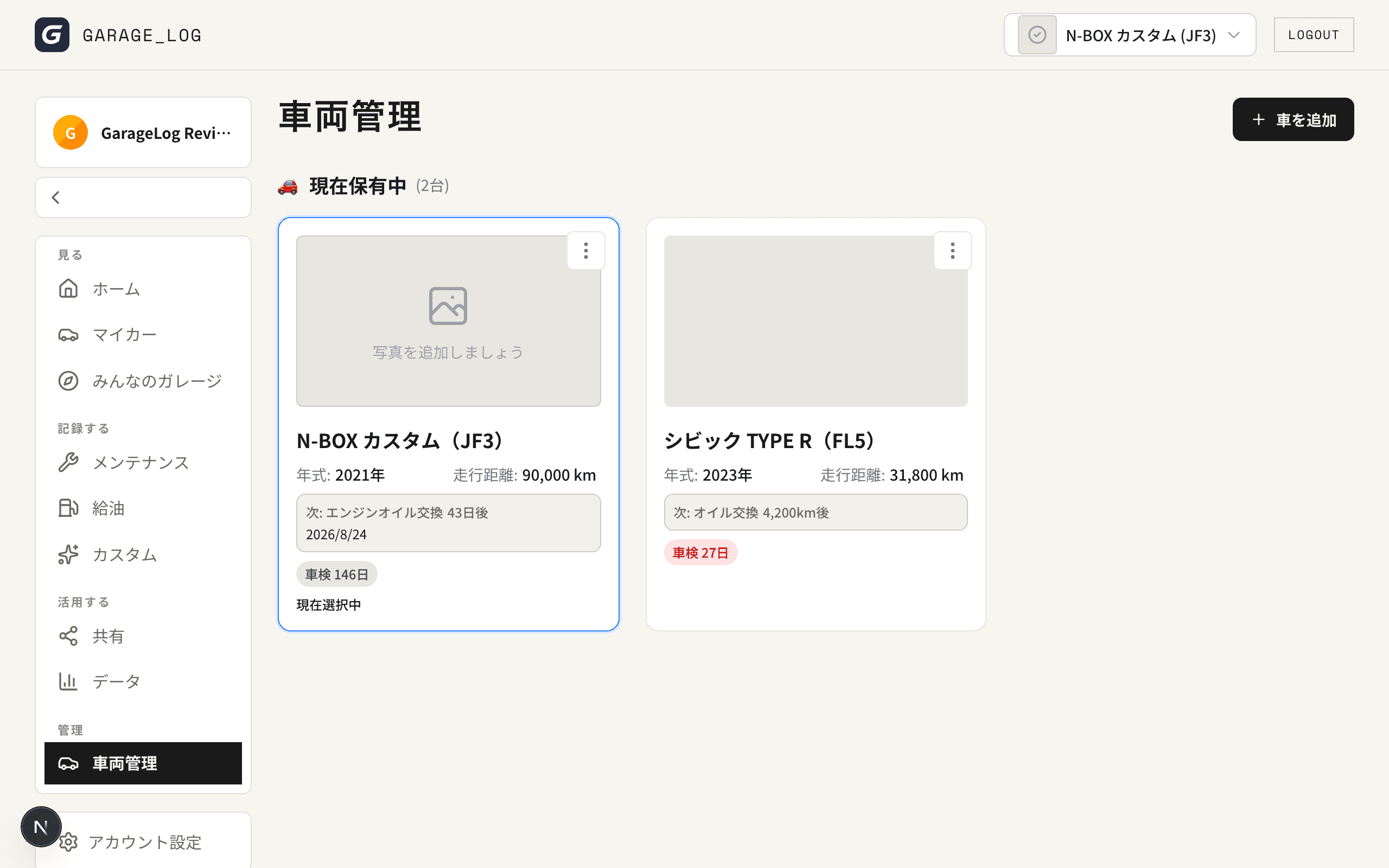Click the compass icon beside みんなのガレージ
Image resolution: width=1389 pixels, height=868 pixels.
pyautogui.click(x=68, y=381)
